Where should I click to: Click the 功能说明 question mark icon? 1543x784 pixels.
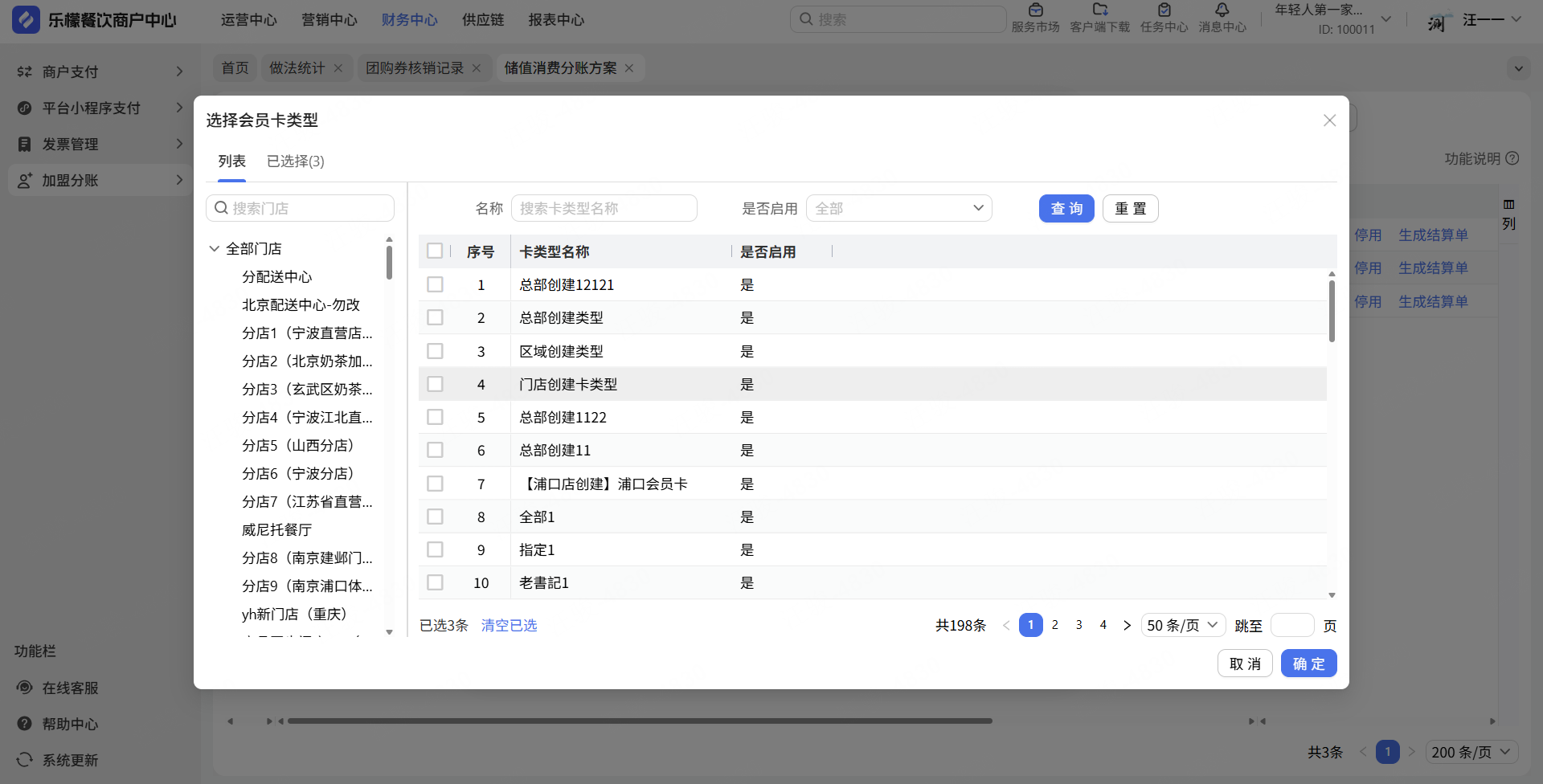pyautogui.click(x=1512, y=158)
